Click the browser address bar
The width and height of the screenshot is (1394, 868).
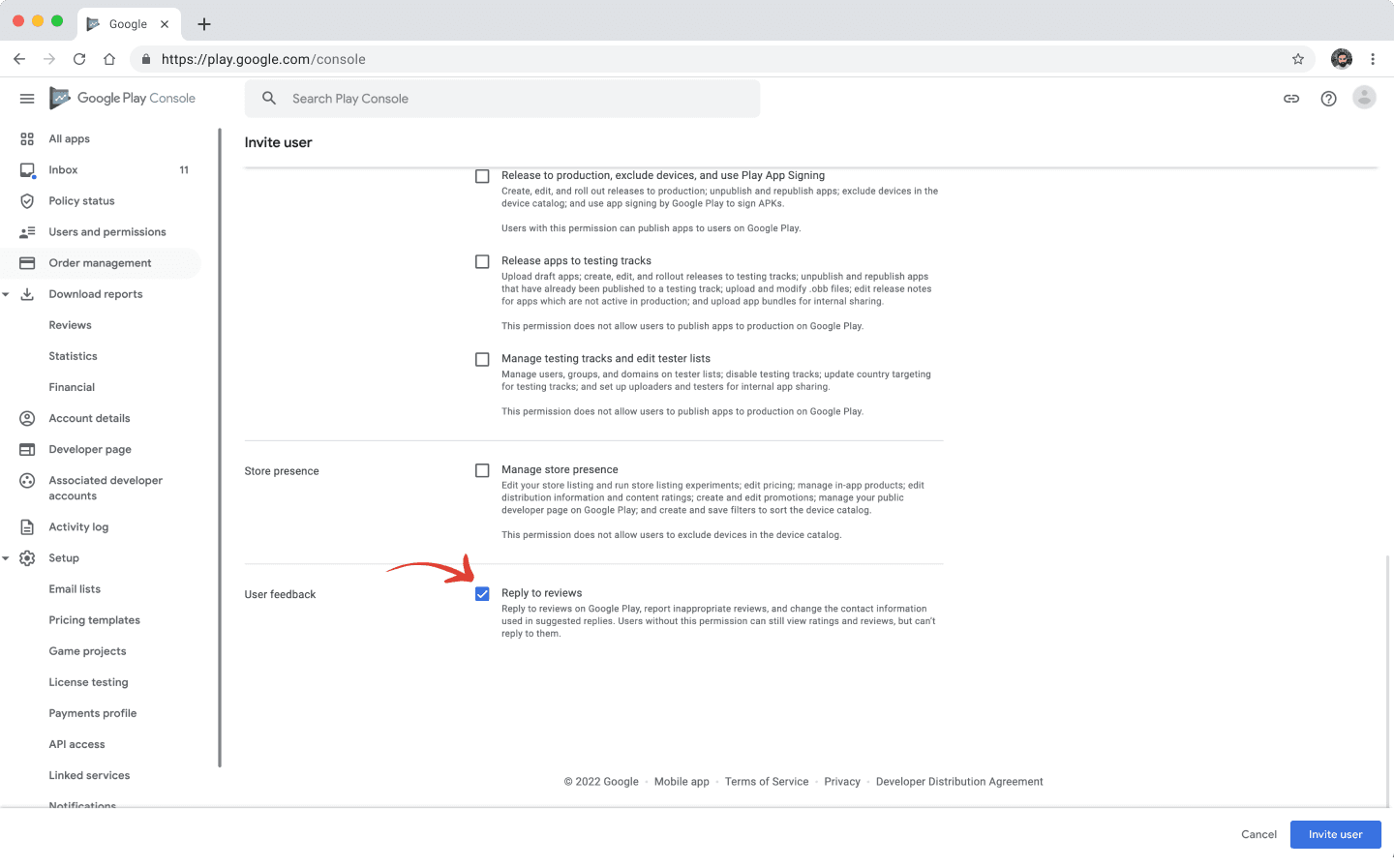click(x=721, y=59)
